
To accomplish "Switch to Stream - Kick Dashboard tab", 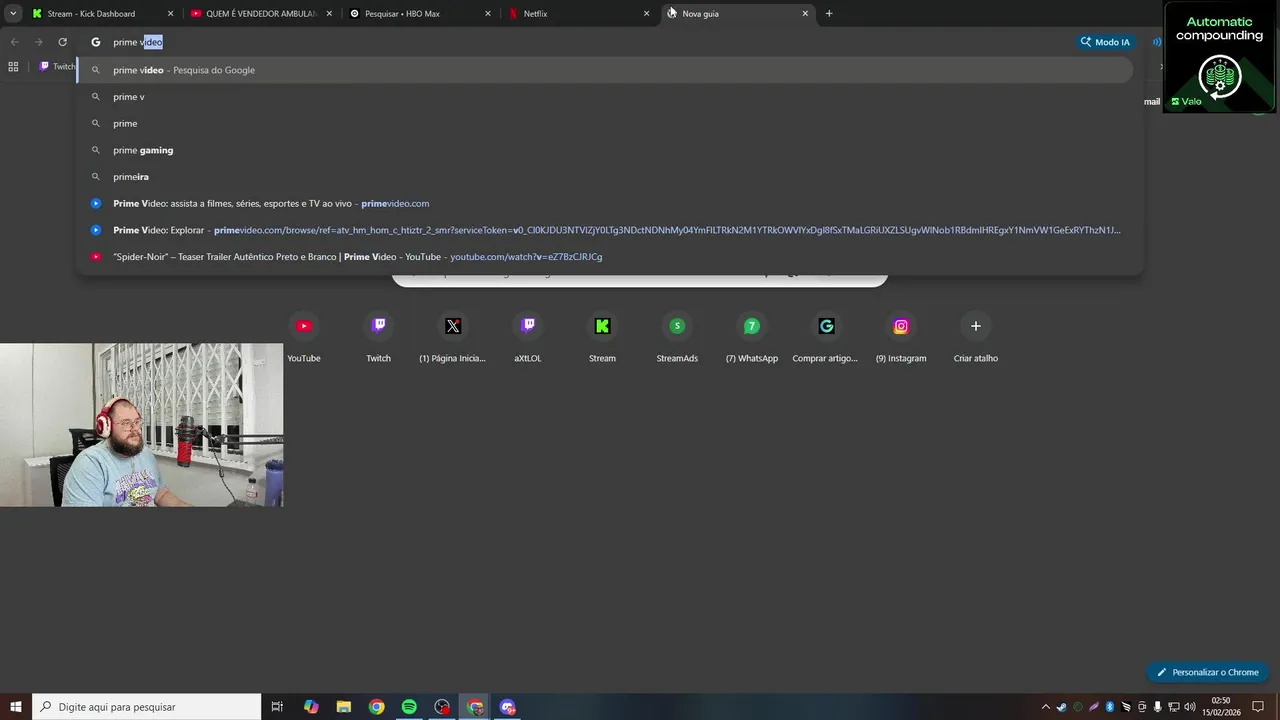I will pyautogui.click(x=102, y=14).
